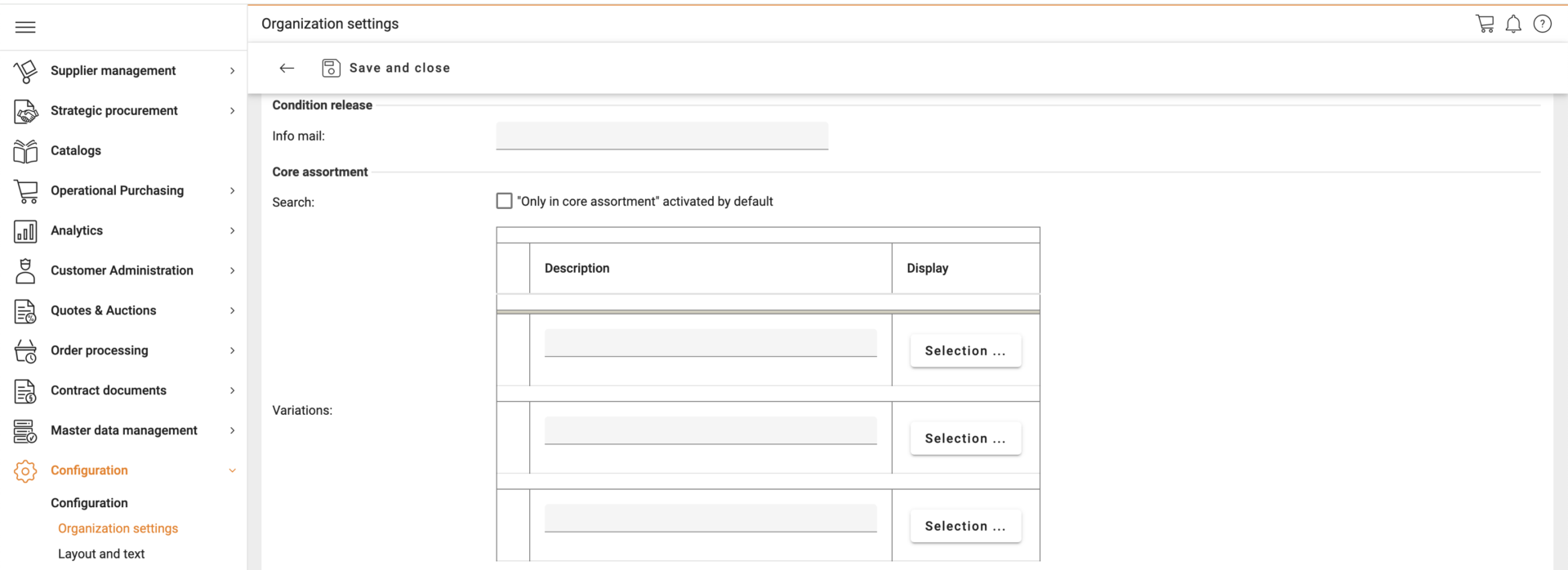Viewport: 1568px width, 570px height.
Task: Expand Supplier management submenu
Action: 232,71
